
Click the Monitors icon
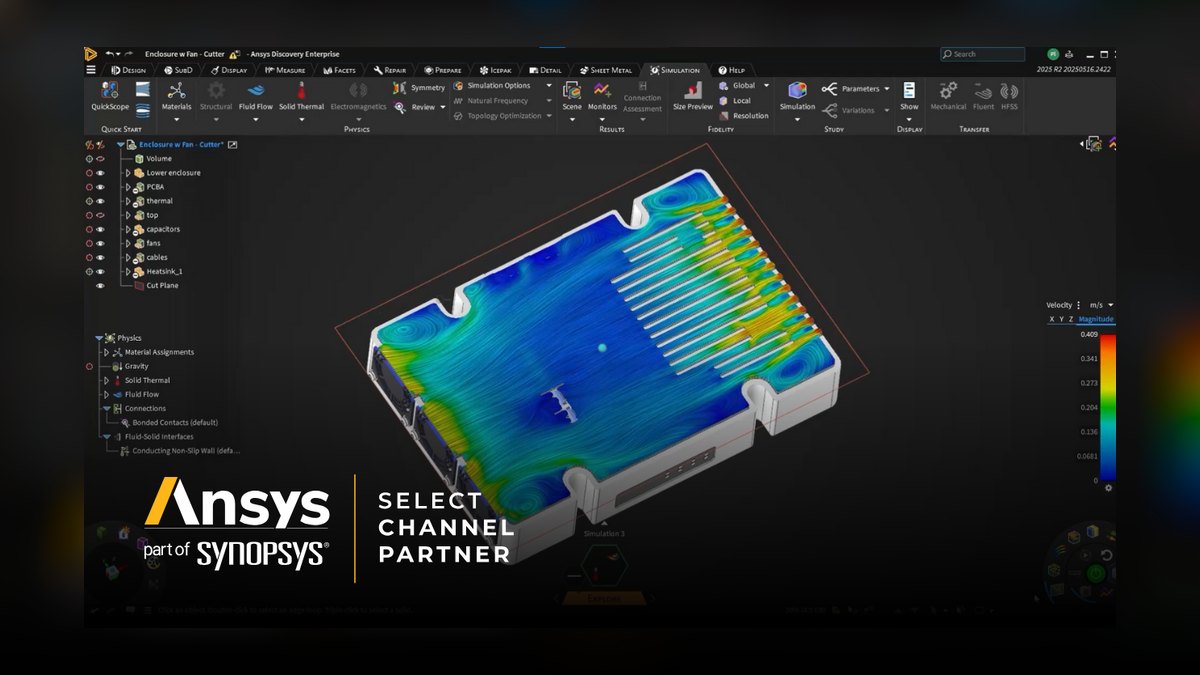click(x=602, y=91)
